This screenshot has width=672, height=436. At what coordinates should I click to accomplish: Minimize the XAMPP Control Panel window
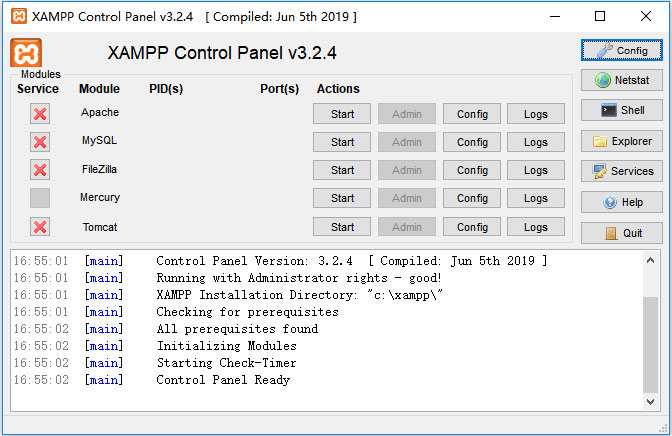[x=555, y=16]
